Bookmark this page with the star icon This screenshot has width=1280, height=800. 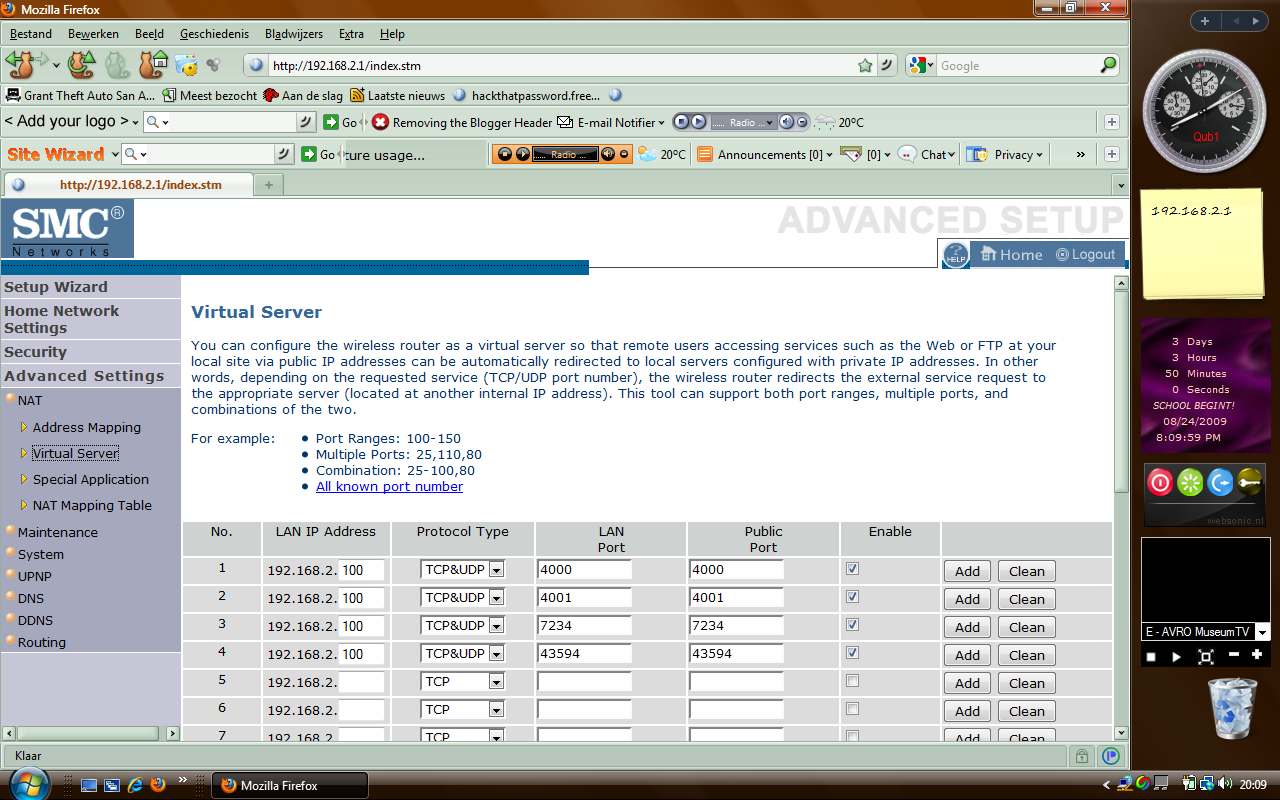(865, 66)
